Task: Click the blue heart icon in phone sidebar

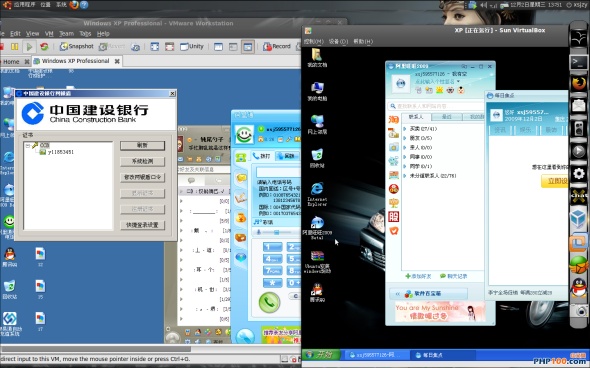Action: (x=241, y=258)
